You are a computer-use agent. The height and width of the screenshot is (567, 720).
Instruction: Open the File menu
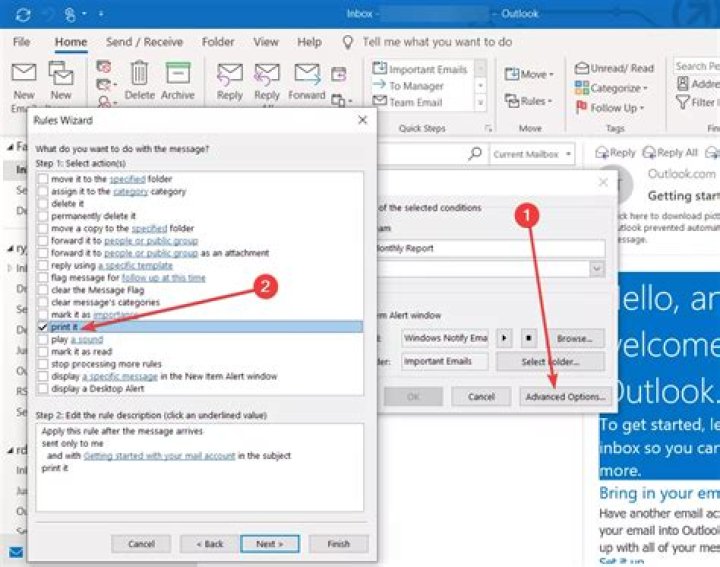(21, 42)
